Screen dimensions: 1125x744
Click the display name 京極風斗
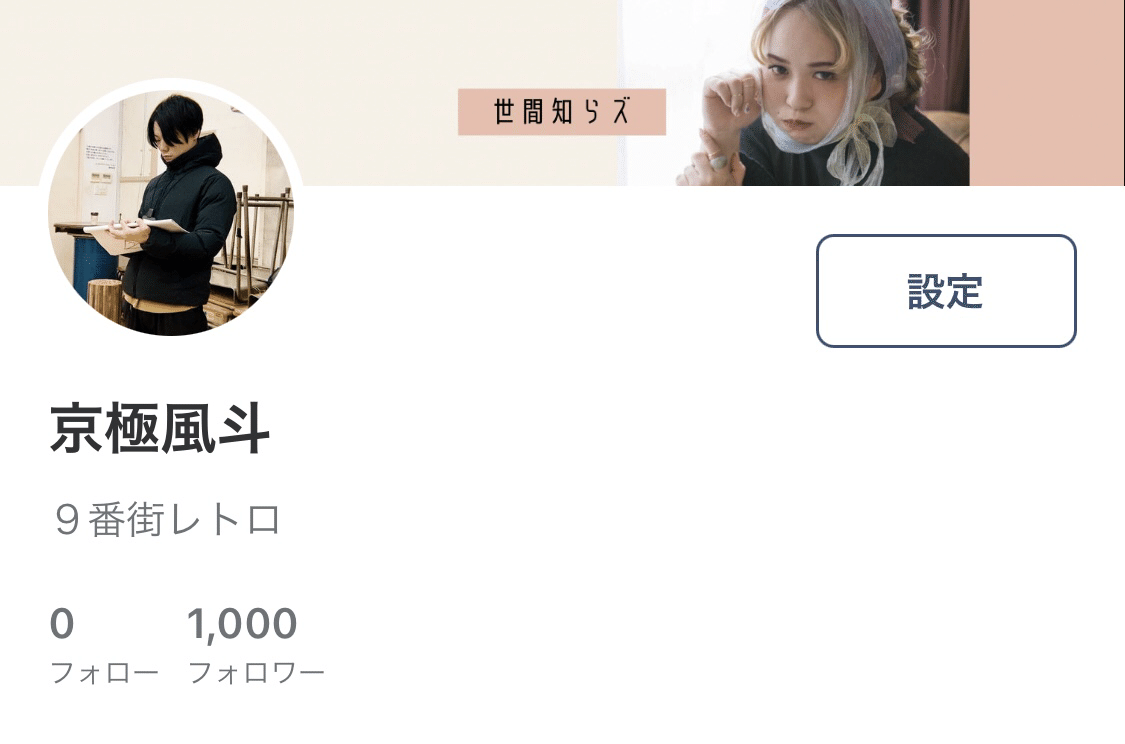pos(159,429)
